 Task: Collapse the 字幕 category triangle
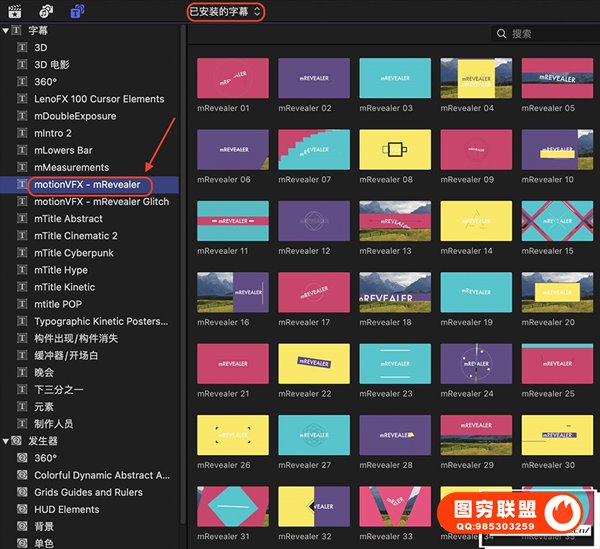coord(6,31)
